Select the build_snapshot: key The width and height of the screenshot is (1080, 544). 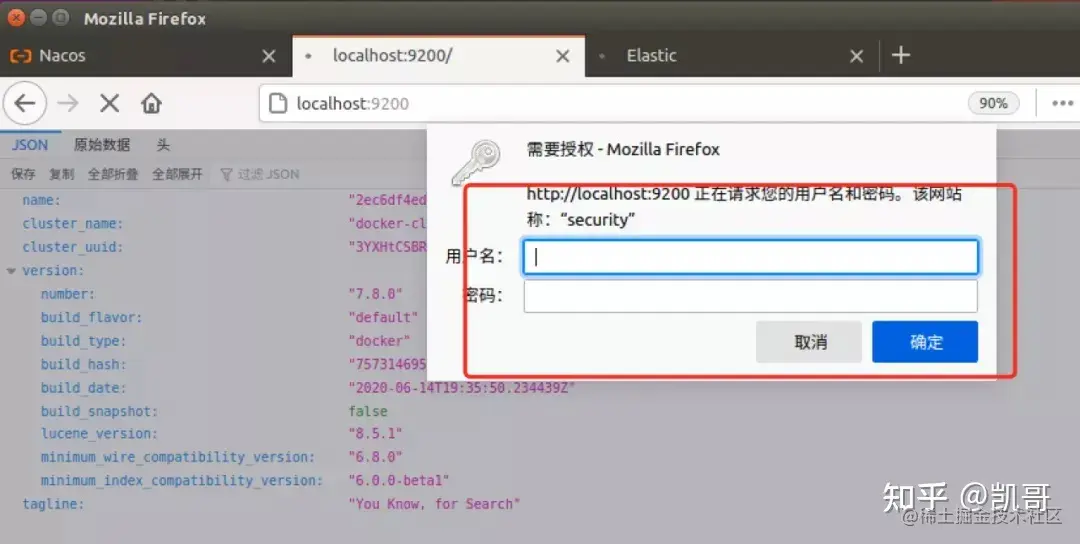99,411
